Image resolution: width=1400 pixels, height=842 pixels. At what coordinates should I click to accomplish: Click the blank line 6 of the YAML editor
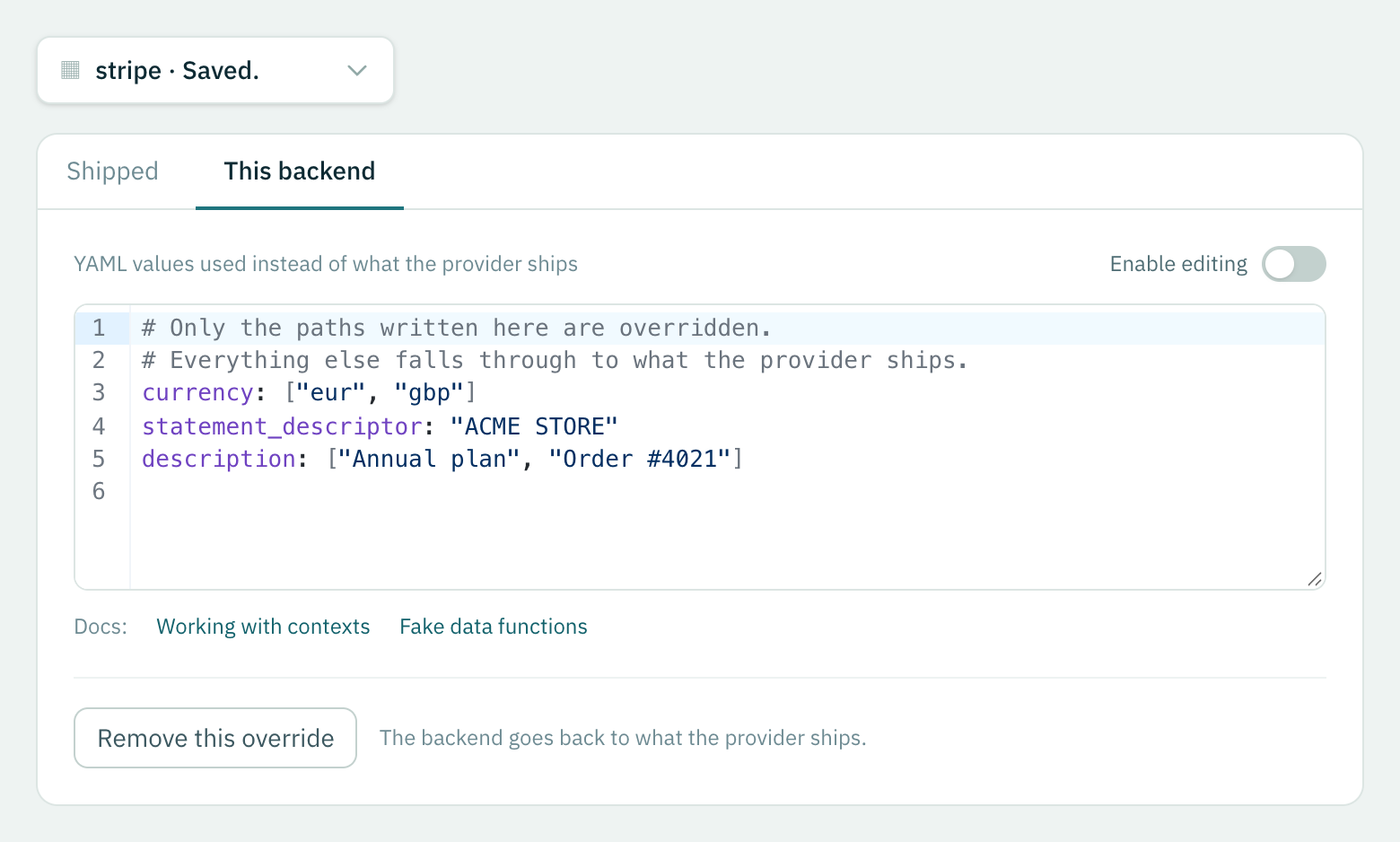point(727,492)
